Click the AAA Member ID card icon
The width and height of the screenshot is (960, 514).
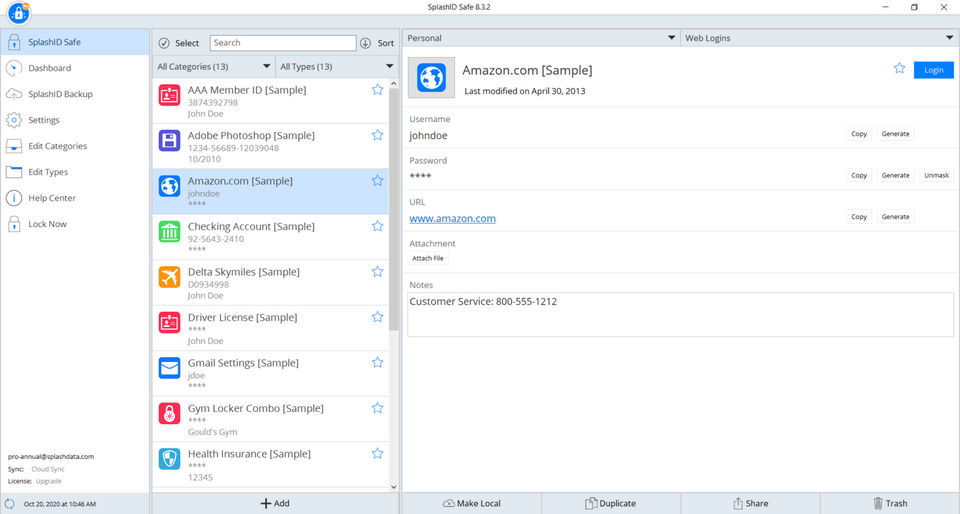click(170, 95)
